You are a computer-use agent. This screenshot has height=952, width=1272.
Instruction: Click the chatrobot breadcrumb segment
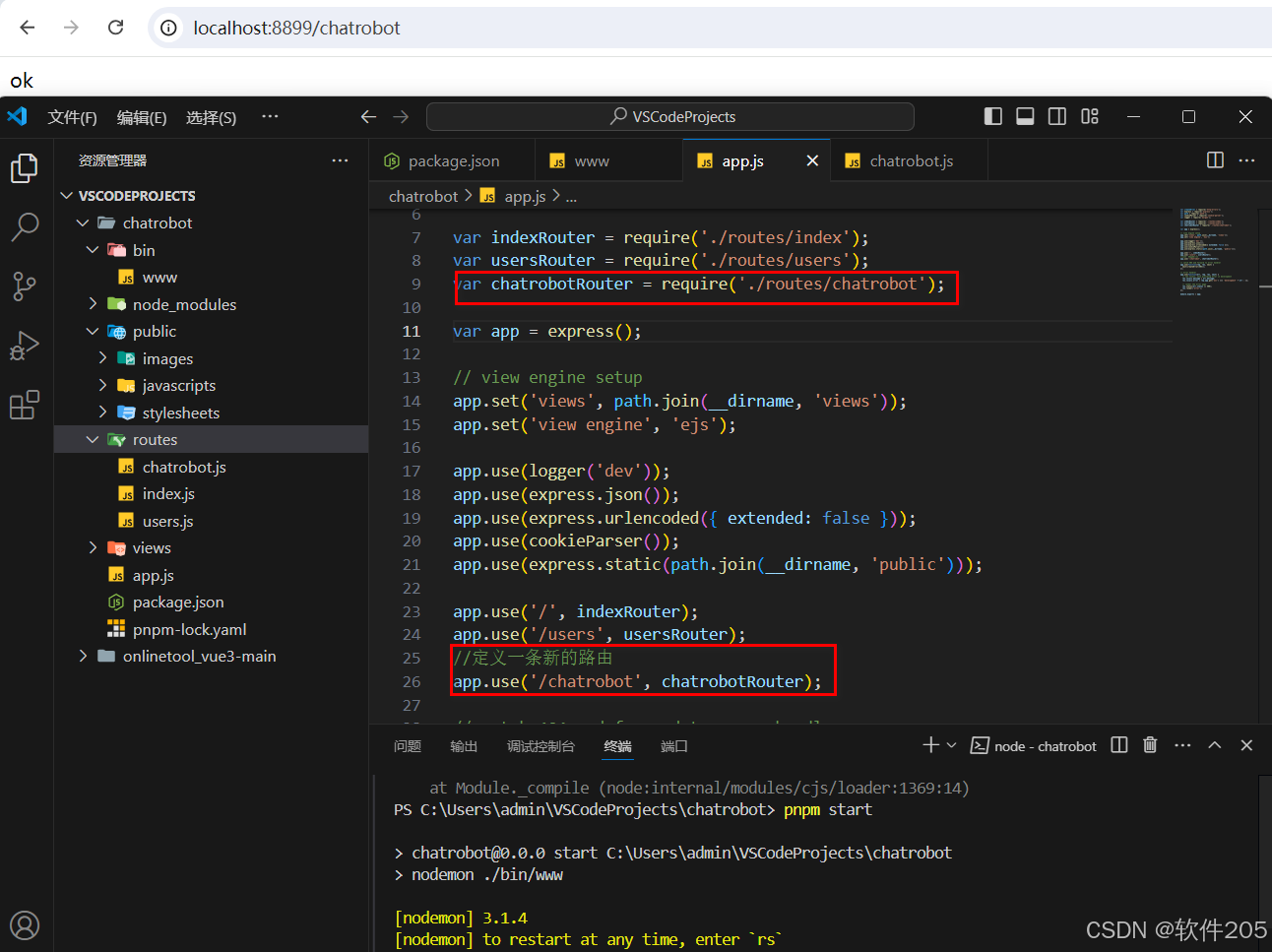pos(423,196)
